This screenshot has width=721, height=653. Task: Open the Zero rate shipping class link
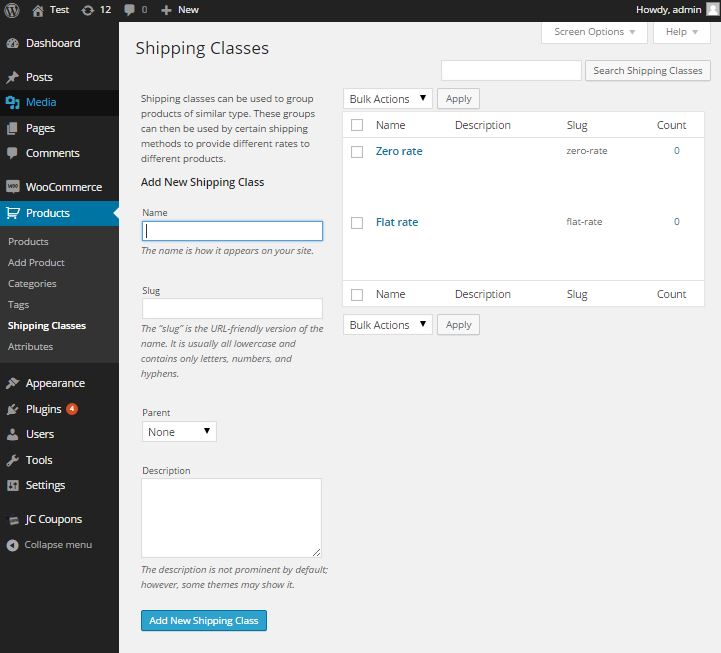pyautogui.click(x=399, y=151)
